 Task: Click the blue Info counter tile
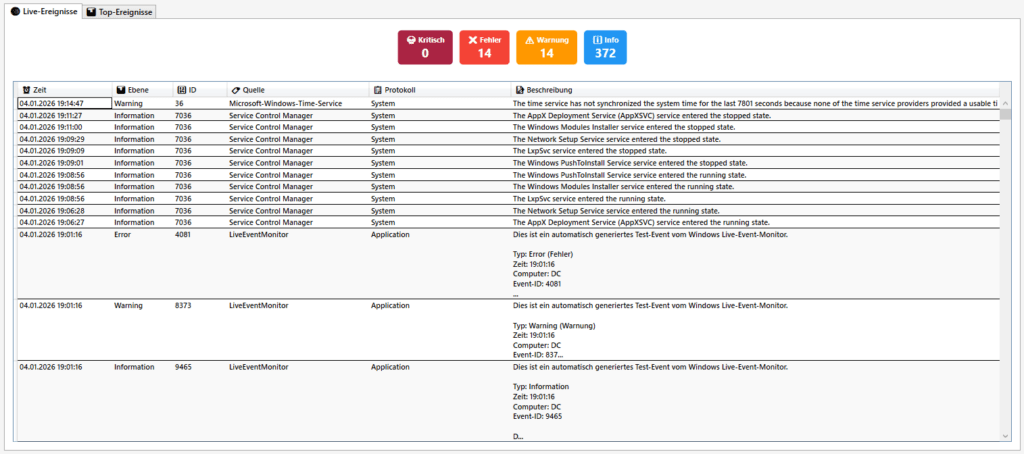pos(605,47)
